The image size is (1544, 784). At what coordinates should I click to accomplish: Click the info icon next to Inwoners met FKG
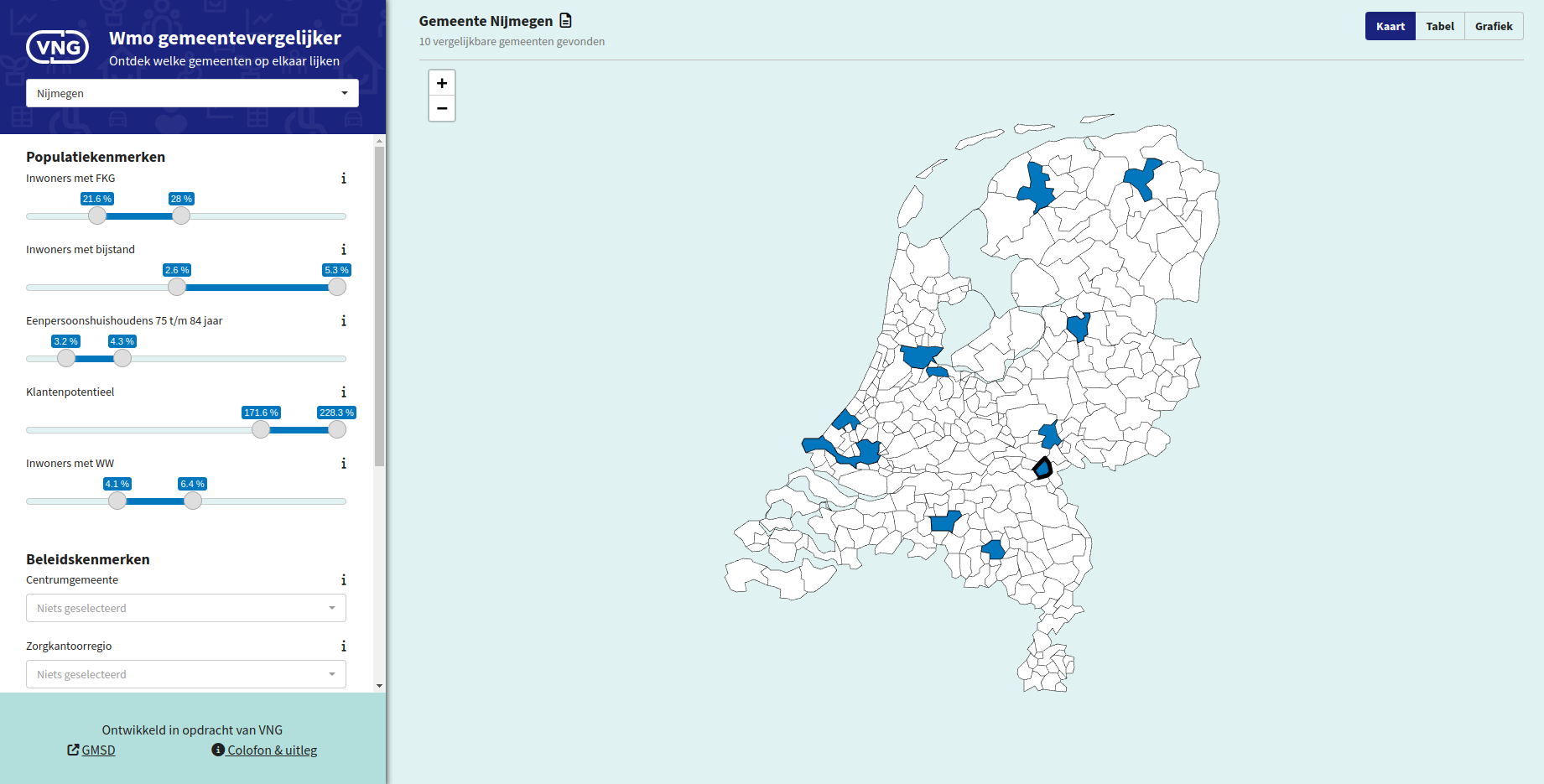coord(343,178)
